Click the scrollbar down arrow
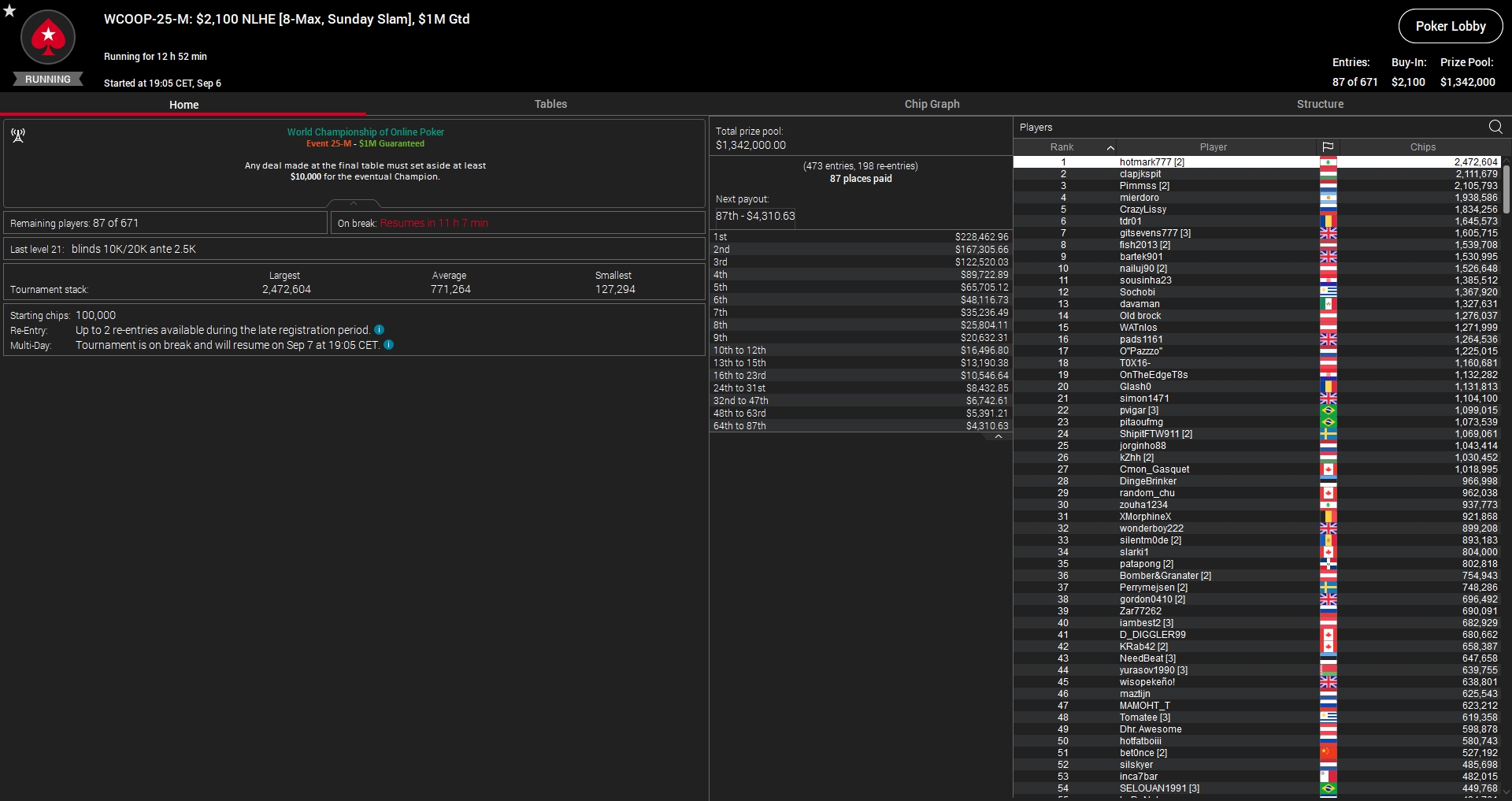Viewport: 1512px width, 801px height. 1506,792
